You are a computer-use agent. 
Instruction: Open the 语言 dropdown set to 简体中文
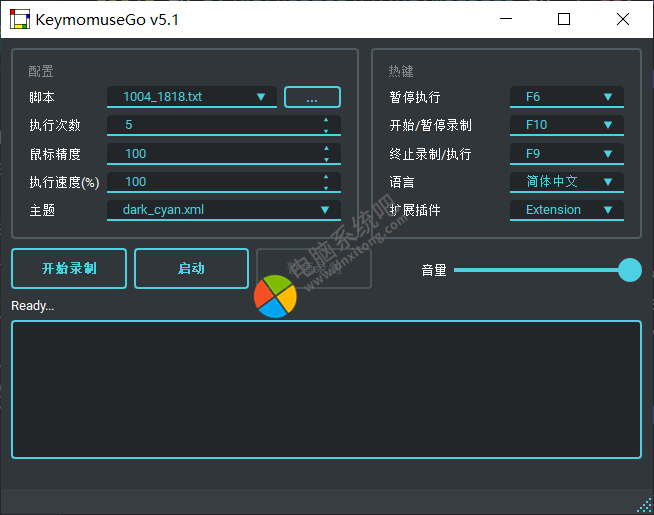pos(567,182)
